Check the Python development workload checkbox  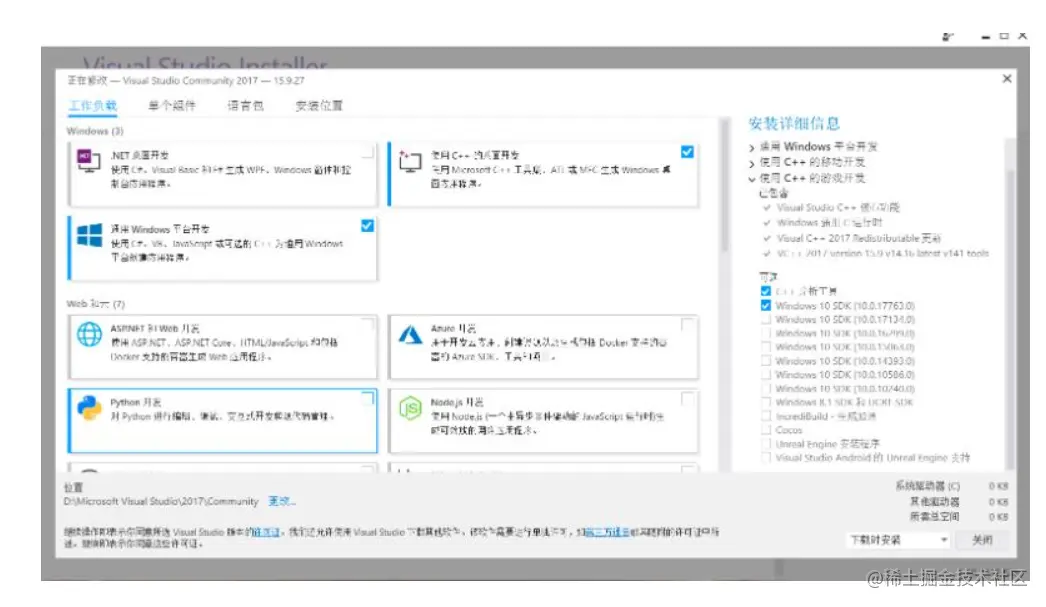(367, 399)
